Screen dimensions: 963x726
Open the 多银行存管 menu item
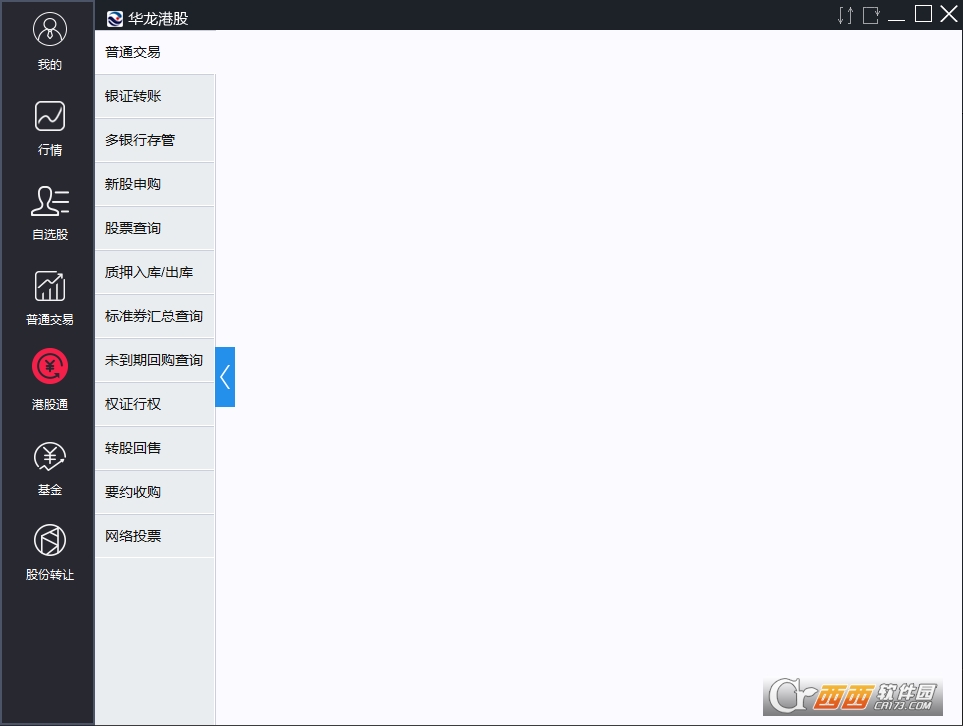tap(155, 141)
